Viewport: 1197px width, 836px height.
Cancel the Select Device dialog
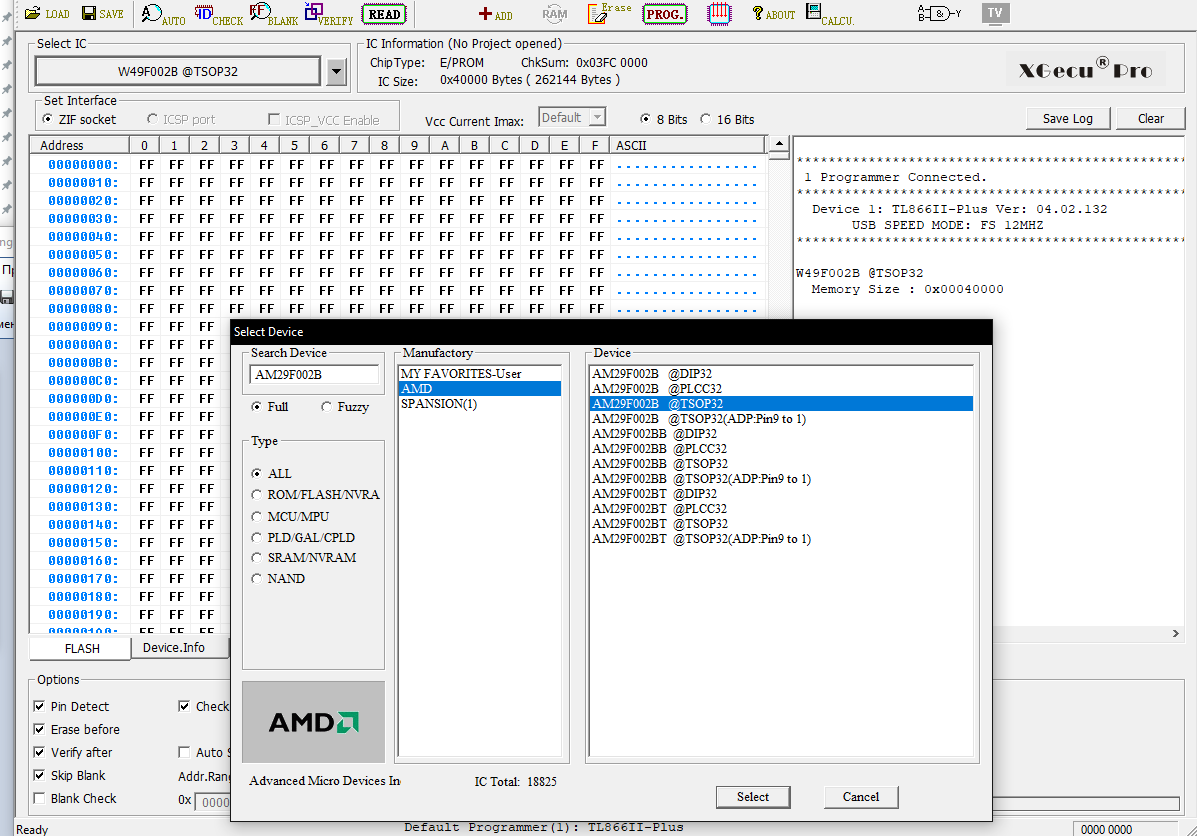(x=860, y=796)
